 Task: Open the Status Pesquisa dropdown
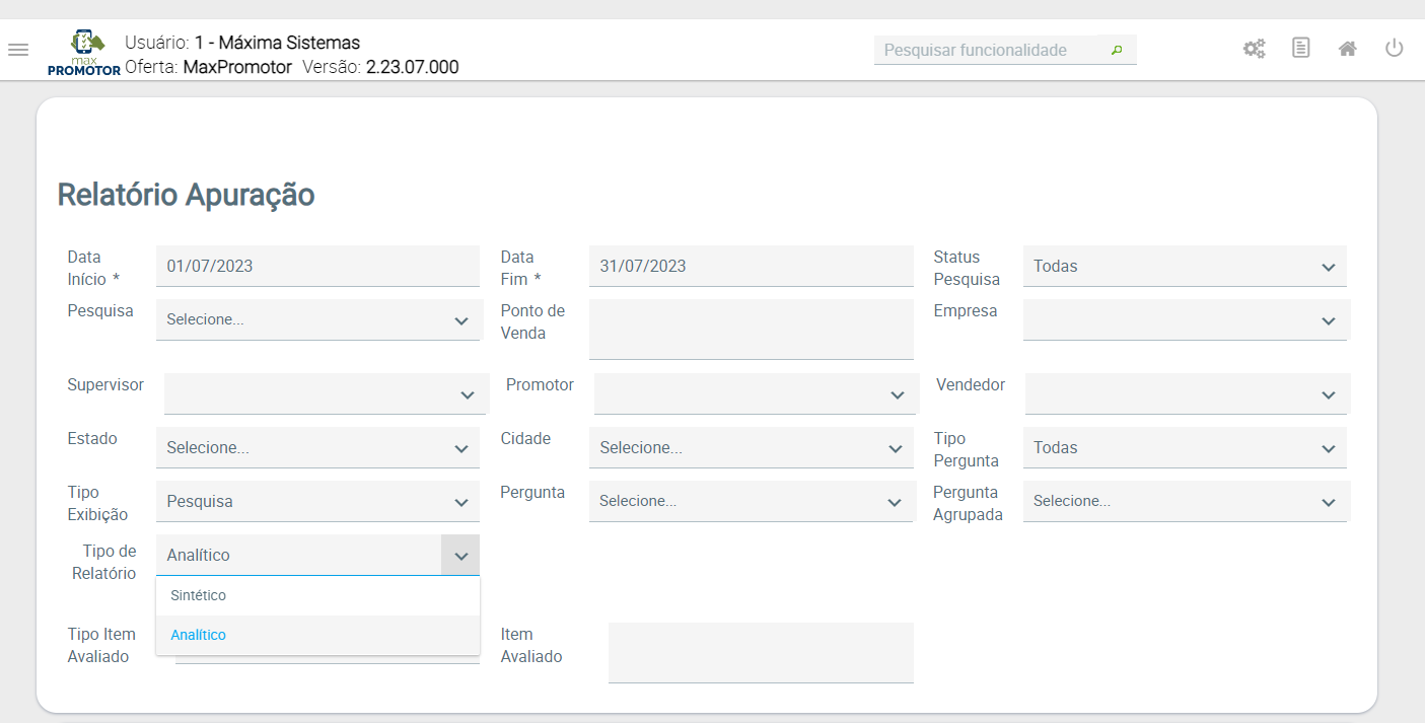click(x=1185, y=266)
